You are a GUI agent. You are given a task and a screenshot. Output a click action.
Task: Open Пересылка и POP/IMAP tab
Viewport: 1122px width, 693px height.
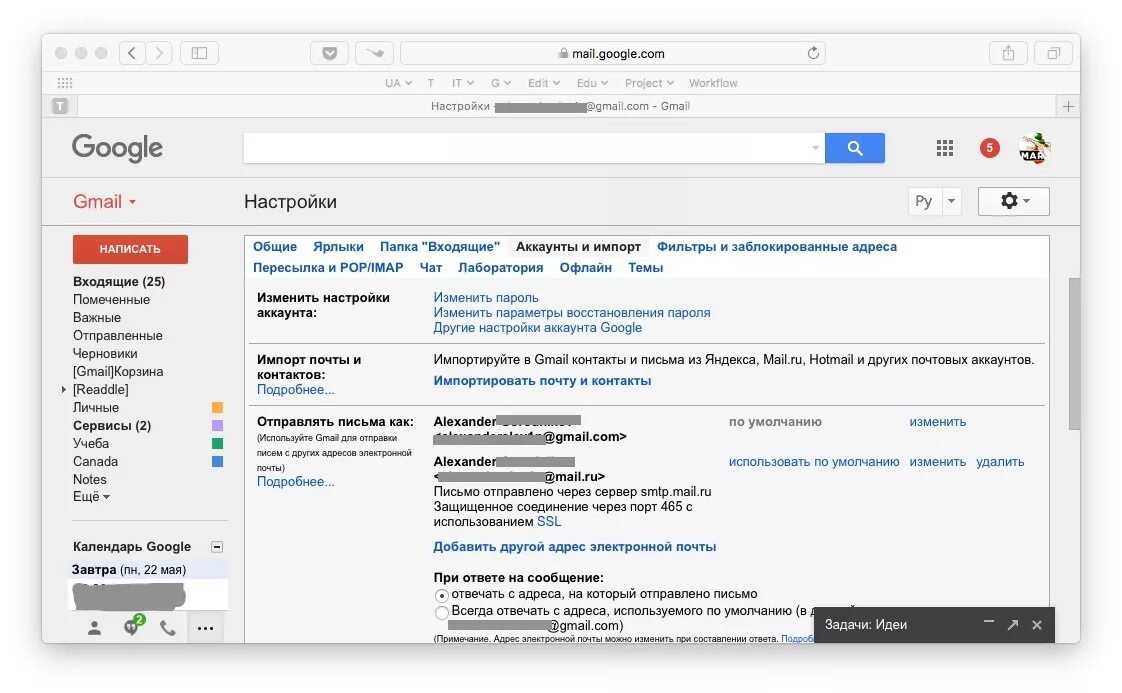[x=328, y=268]
